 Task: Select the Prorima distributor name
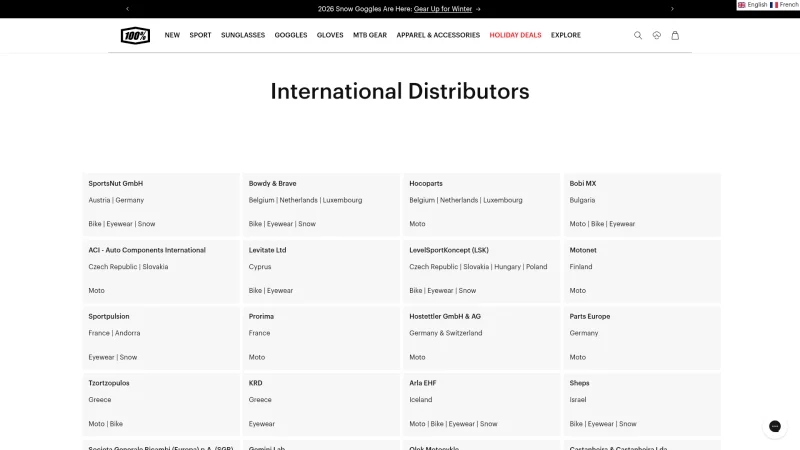(x=261, y=316)
